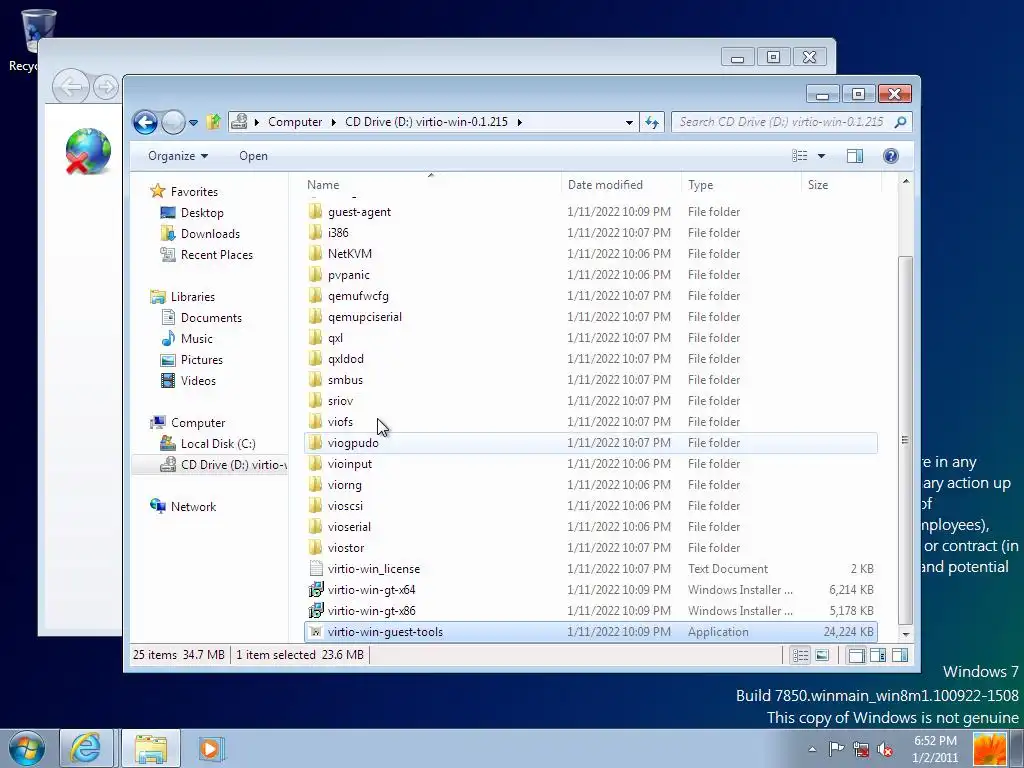Select Computer in navigation pane
1024x768 pixels.
(198, 423)
